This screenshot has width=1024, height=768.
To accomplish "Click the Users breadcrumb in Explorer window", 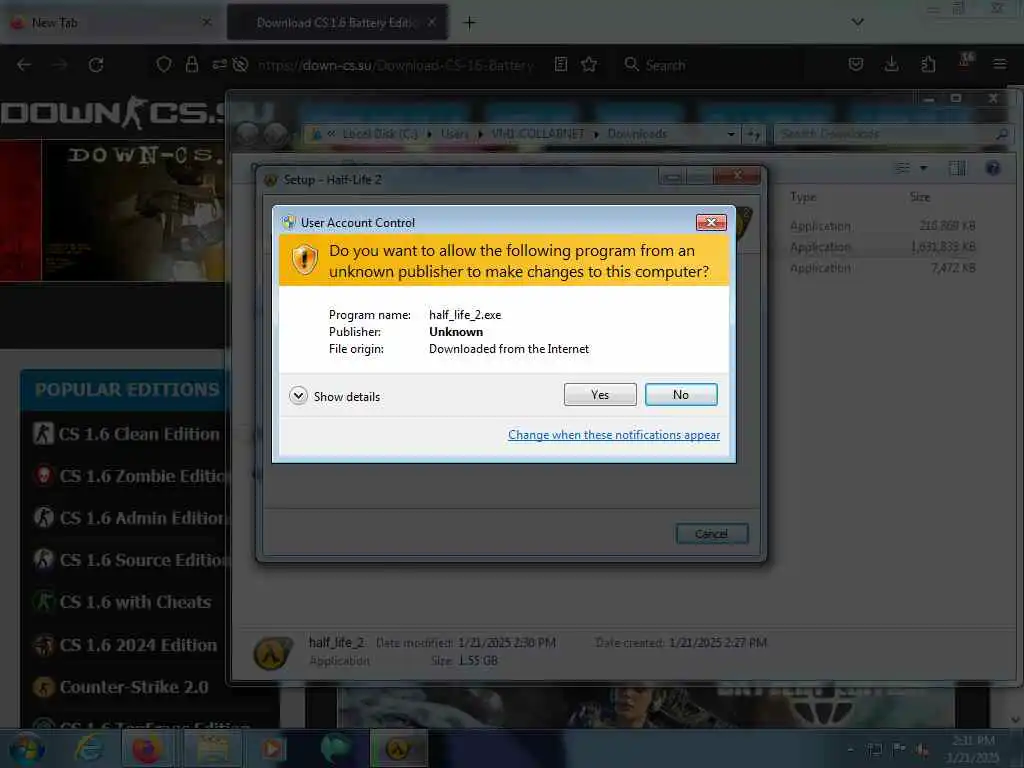I will [455, 134].
